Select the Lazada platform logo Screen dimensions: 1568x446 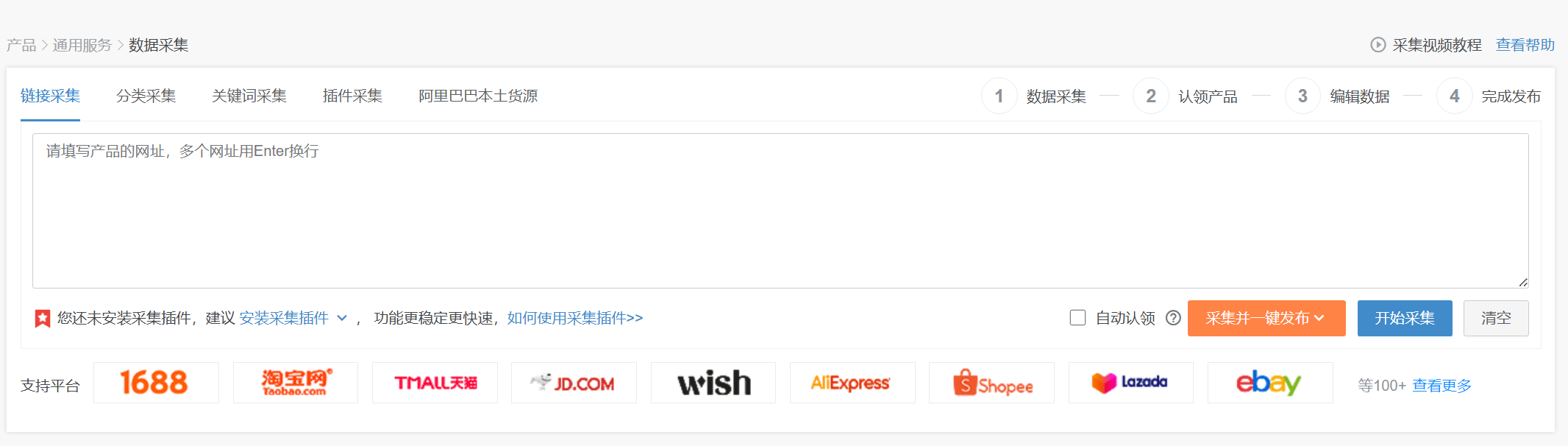click(1131, 383)
